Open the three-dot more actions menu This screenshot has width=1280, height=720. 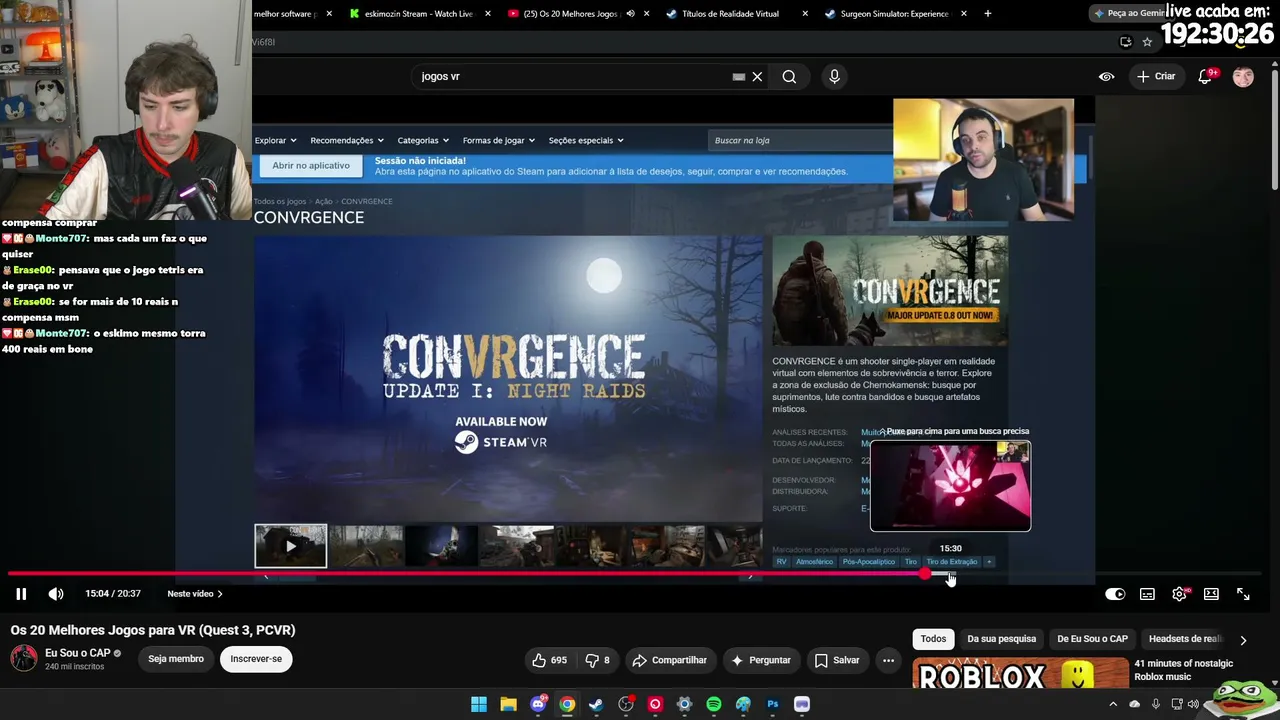tap(888, 660)
